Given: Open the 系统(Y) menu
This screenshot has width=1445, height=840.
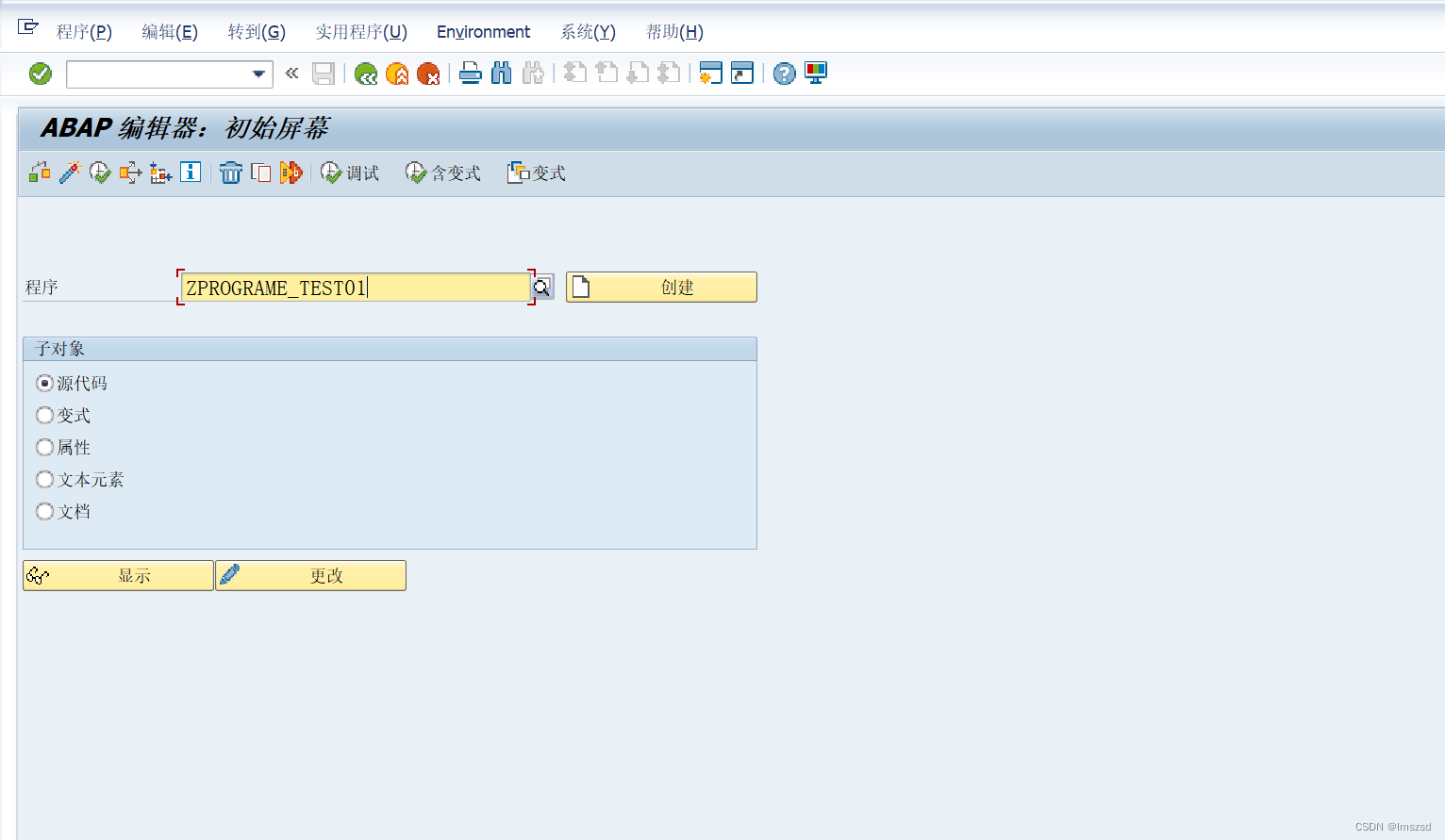Looking at the screenshot, I should pyautogui.click(x=588, y=32).
